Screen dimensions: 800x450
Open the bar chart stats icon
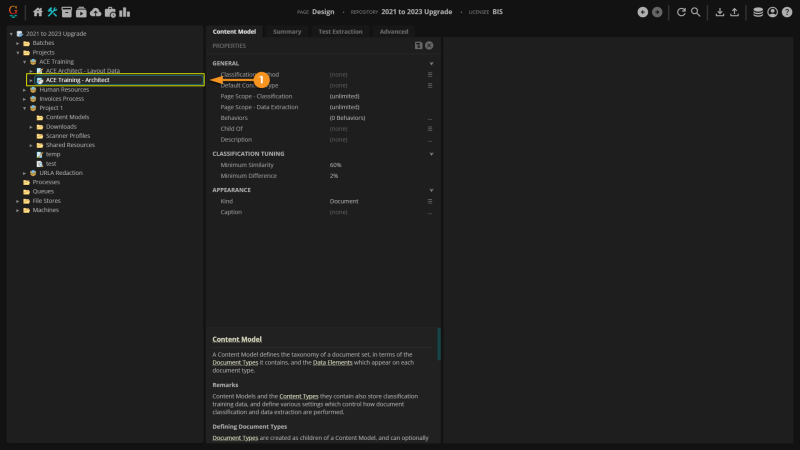click(x=124, y=12)
